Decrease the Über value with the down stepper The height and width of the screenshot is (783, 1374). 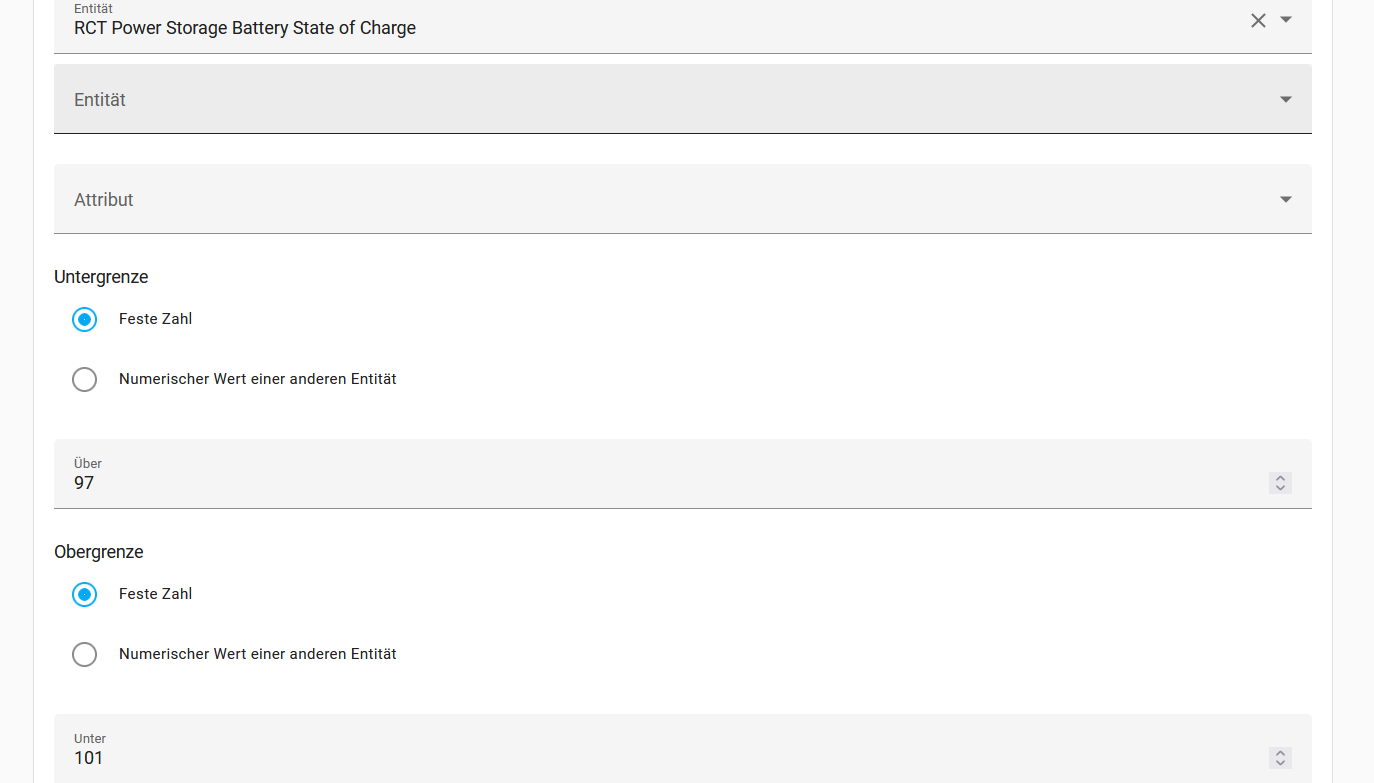pyautogui.click(x=1280, y=488)
